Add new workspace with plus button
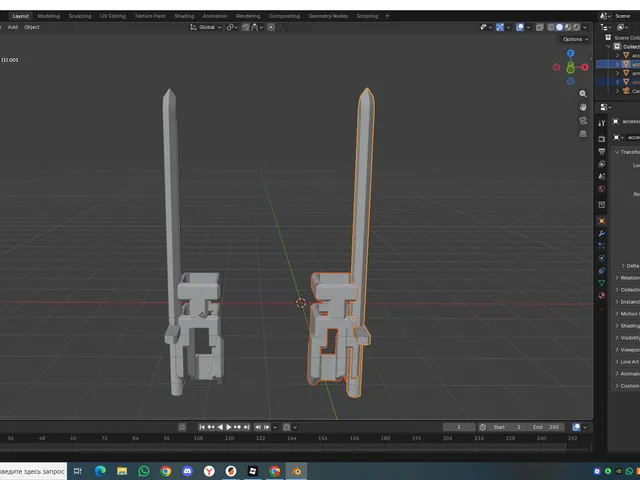 (x=387, y=16)
